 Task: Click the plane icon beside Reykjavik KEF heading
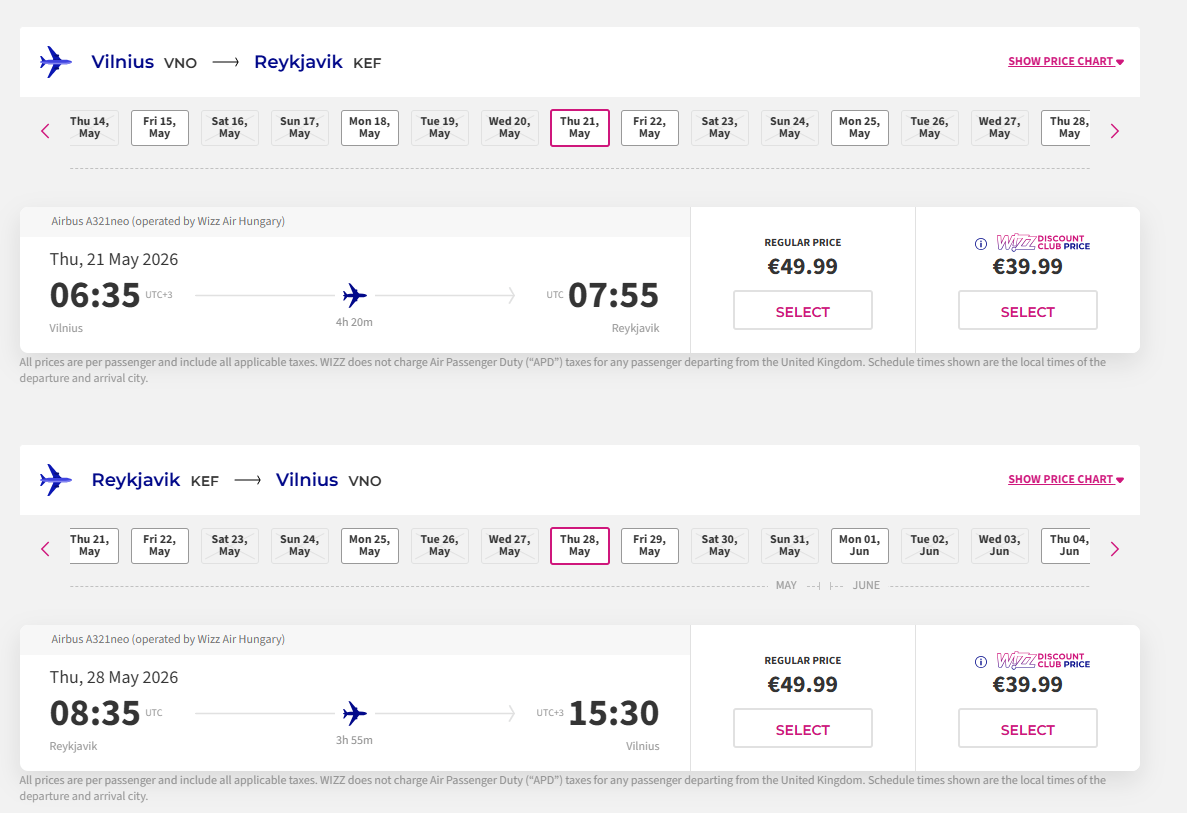(56, 480)
